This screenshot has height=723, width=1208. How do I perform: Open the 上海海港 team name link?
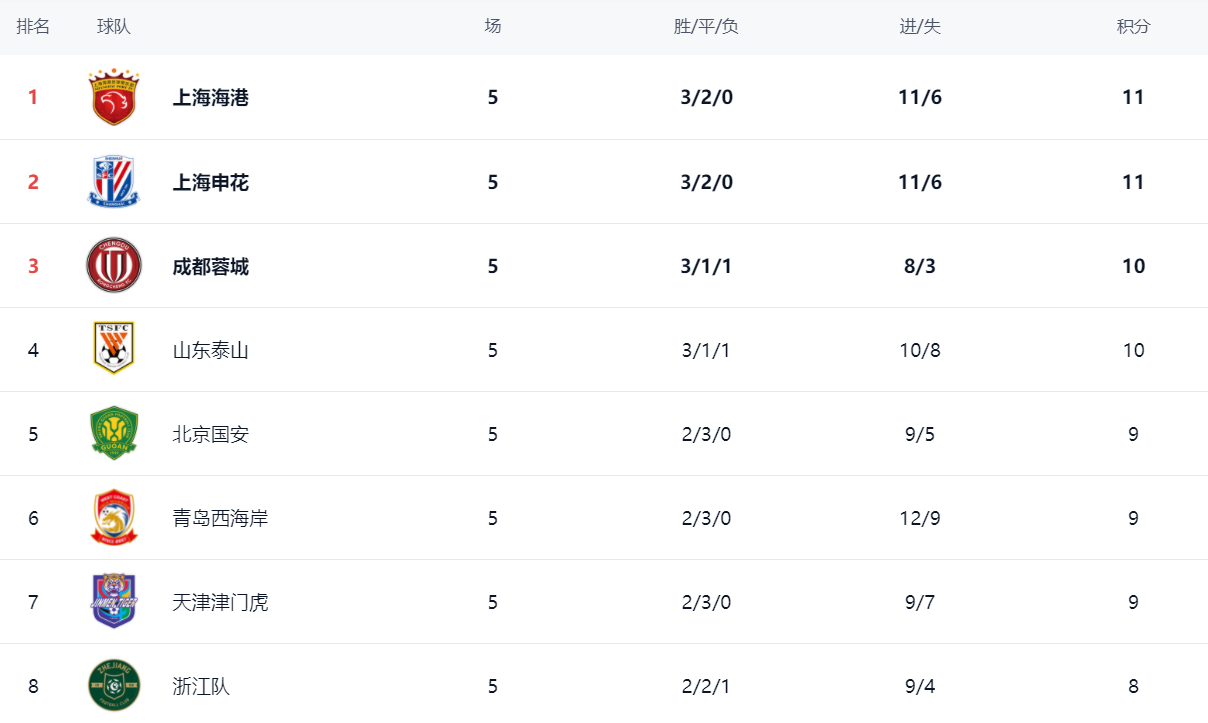pyautogui.click(x=211, y=98)
